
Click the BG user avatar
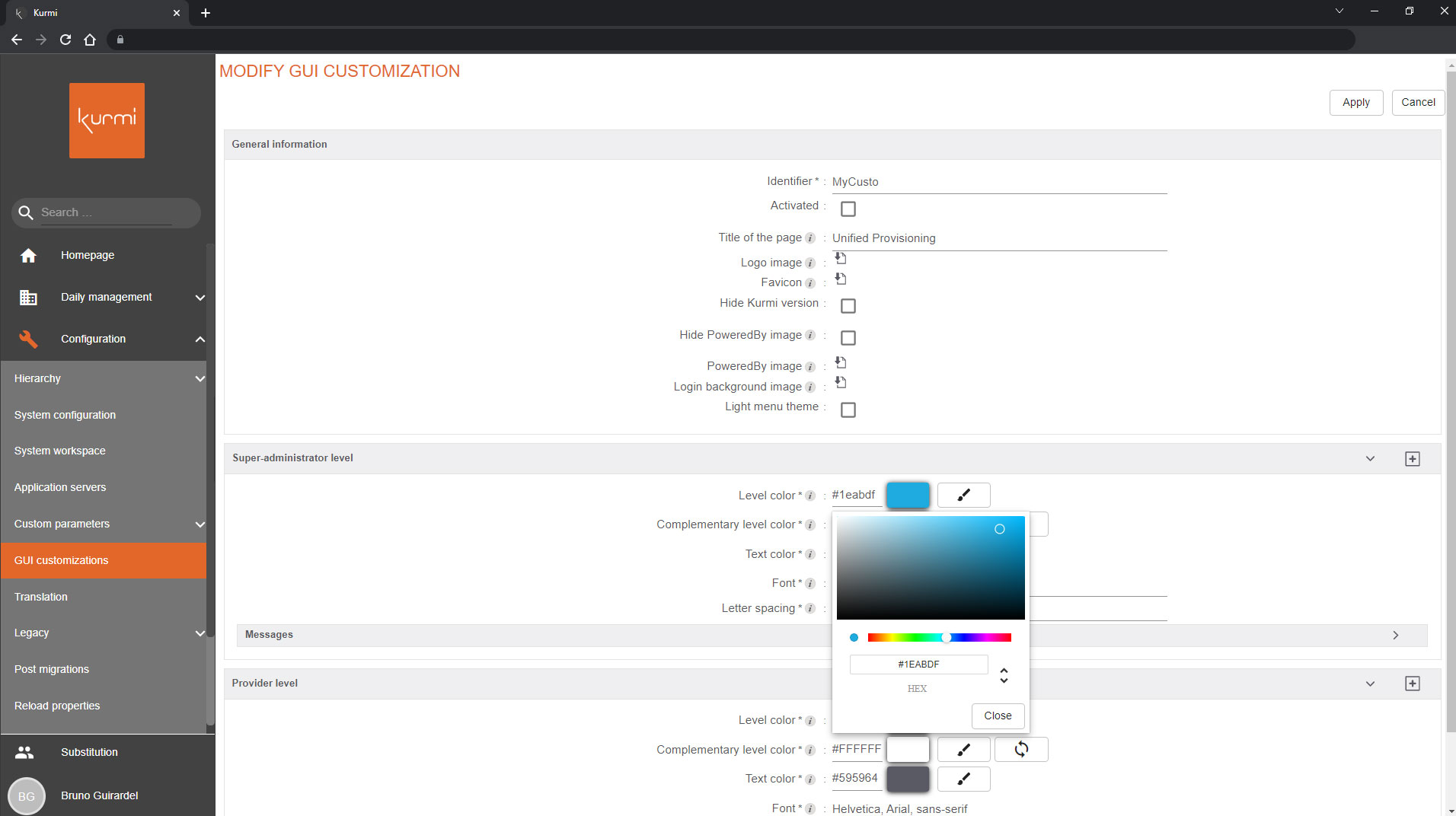[x=27, y=795]
